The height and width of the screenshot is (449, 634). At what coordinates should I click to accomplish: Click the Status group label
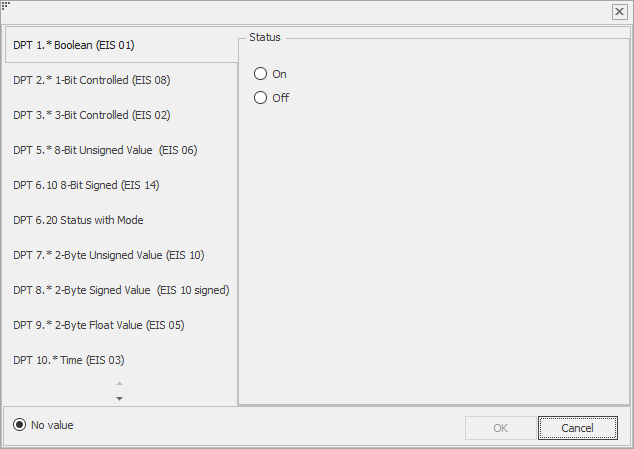click(265, 37)
